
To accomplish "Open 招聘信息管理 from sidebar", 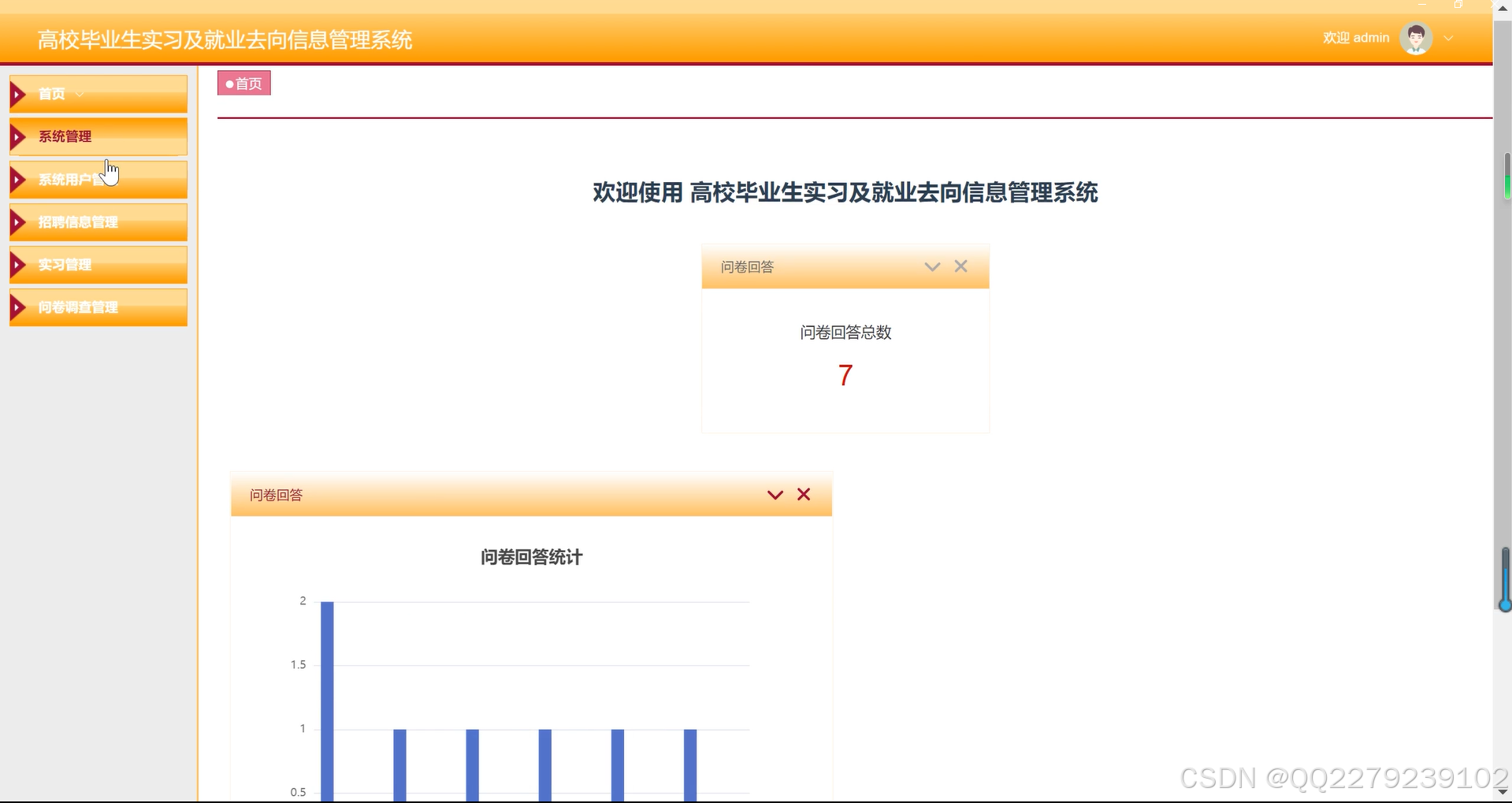I will 78,221.
